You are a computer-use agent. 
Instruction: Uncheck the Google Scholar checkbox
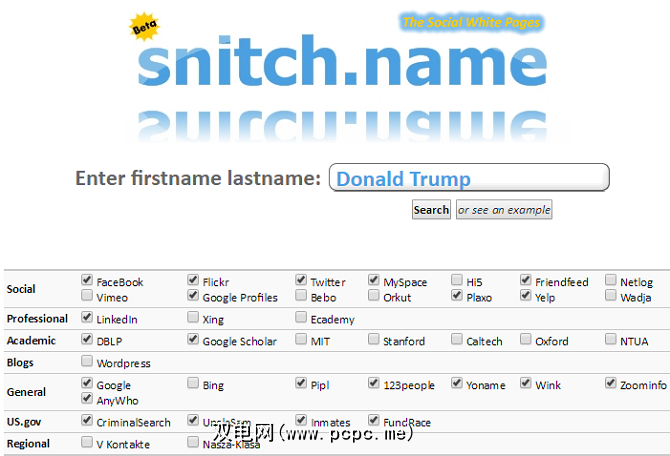click(193, 339)
